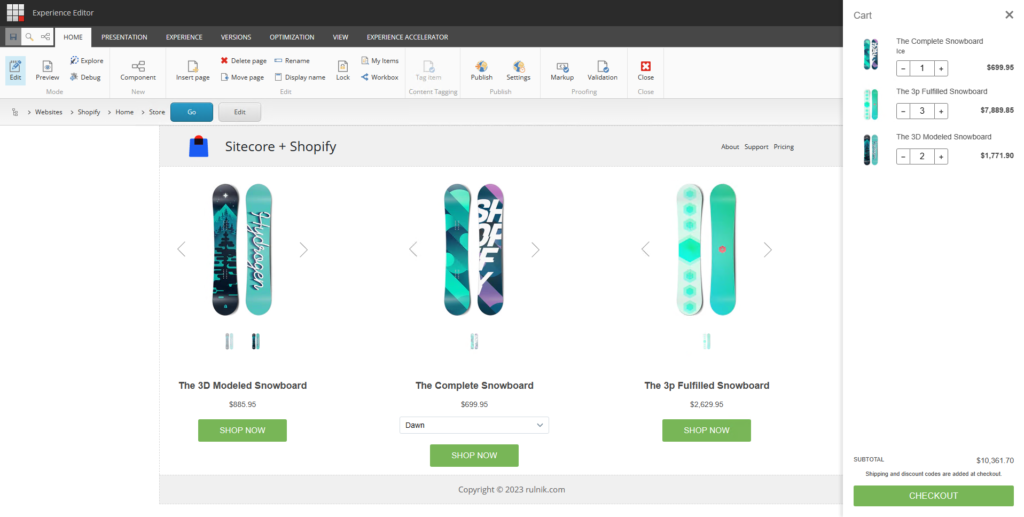Click the green Checkout button
Viewport: 1024px width, 517px height.
933,496
